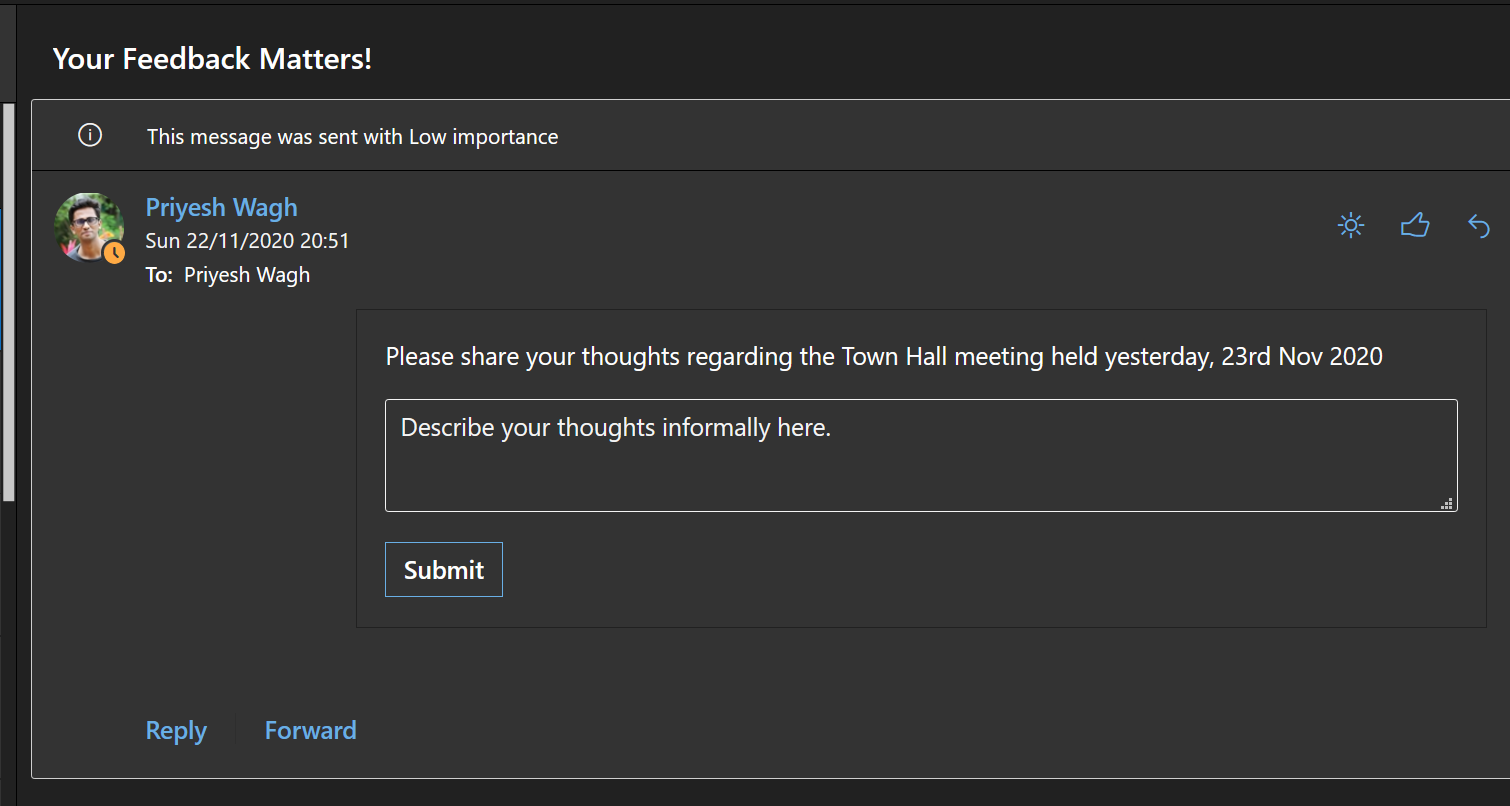Open sender name Priyesh Wagh contact card
This screenshot has width=1510, height=806.
[x=221, y=207]
